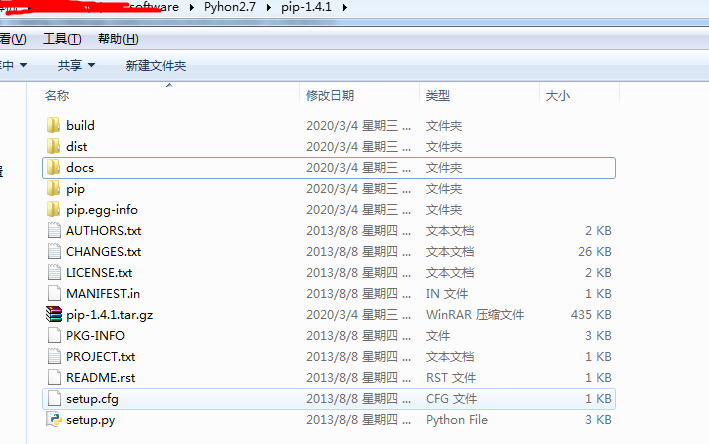Click the 新建文件夹 button

[x=156, y=66]
